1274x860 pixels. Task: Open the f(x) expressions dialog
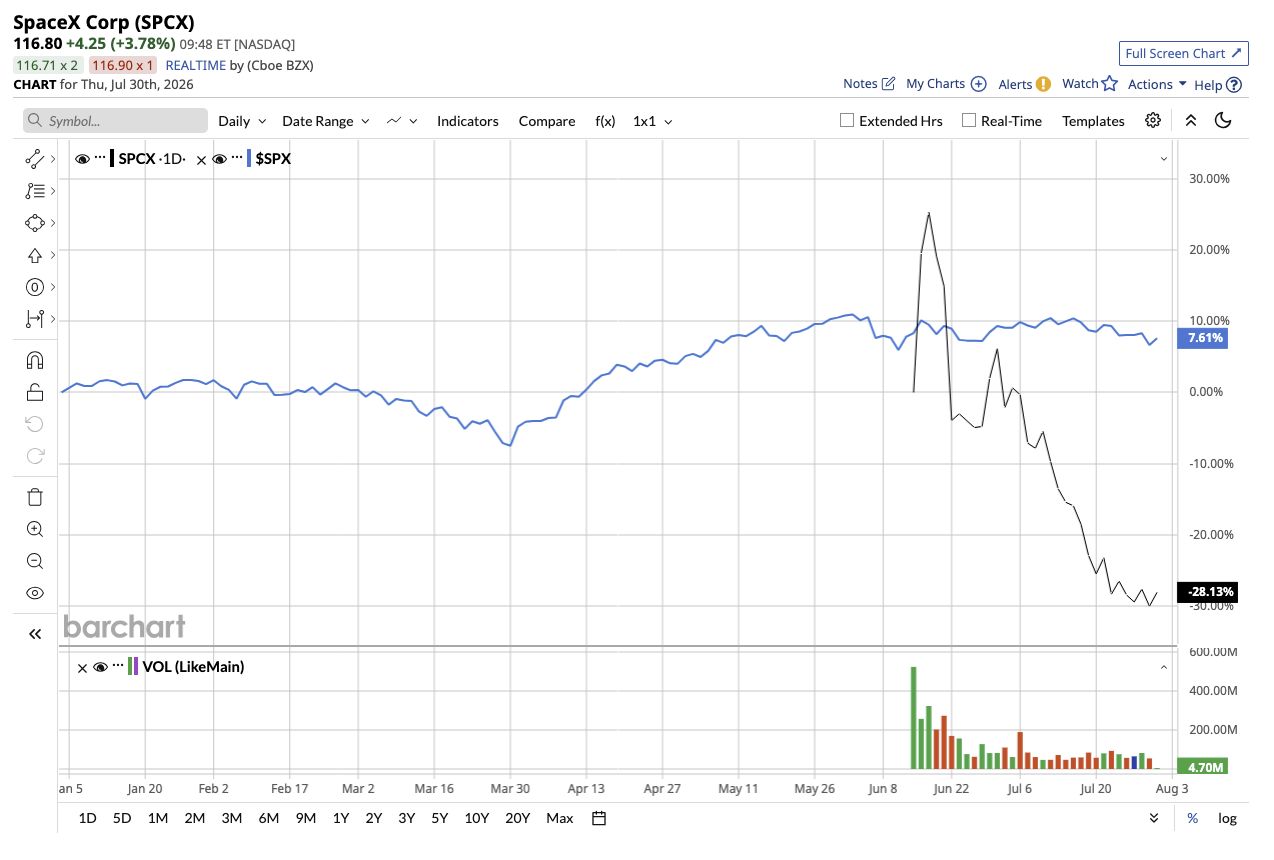[605, 121]
